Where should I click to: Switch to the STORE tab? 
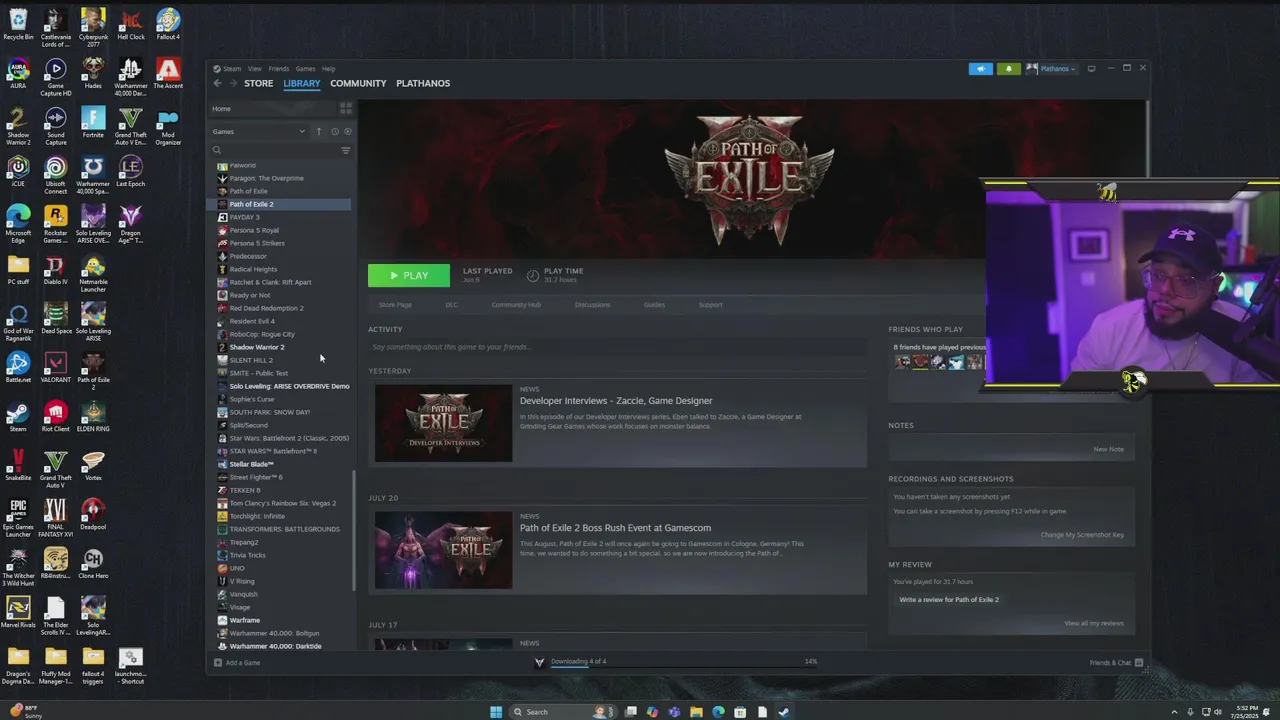coord(258,84)
